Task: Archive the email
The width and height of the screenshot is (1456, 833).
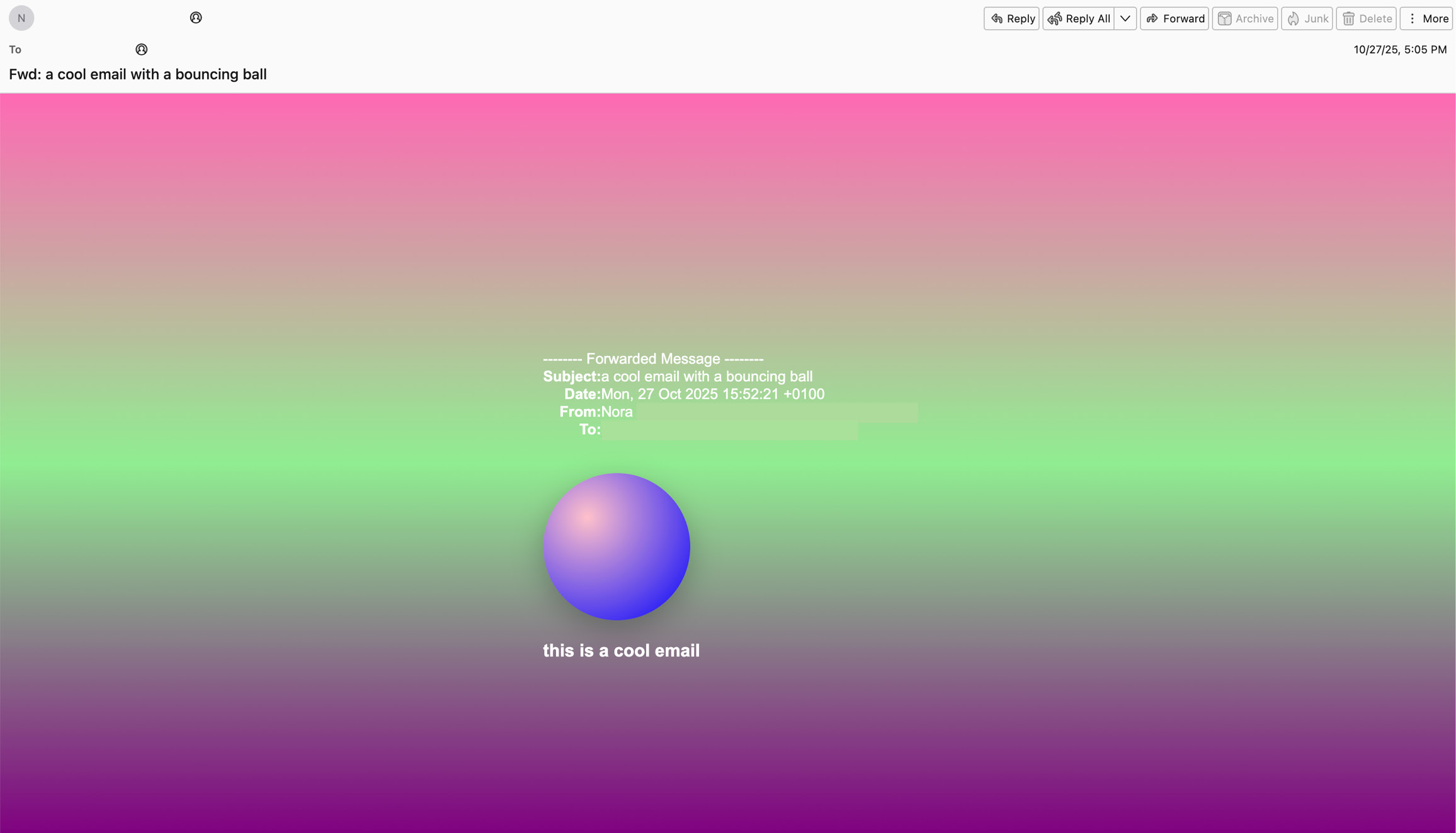Action: pyautogui.click(x=1244, y=18)
